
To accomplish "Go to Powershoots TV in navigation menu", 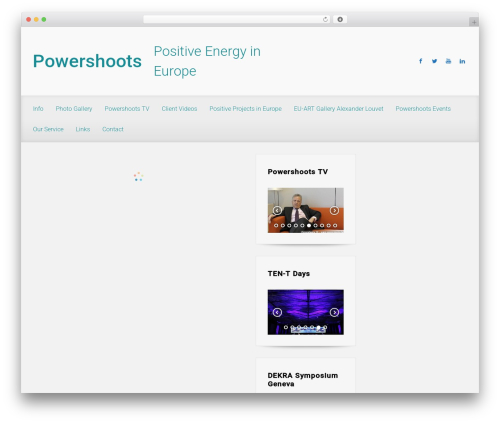I will tap(127, 109).
